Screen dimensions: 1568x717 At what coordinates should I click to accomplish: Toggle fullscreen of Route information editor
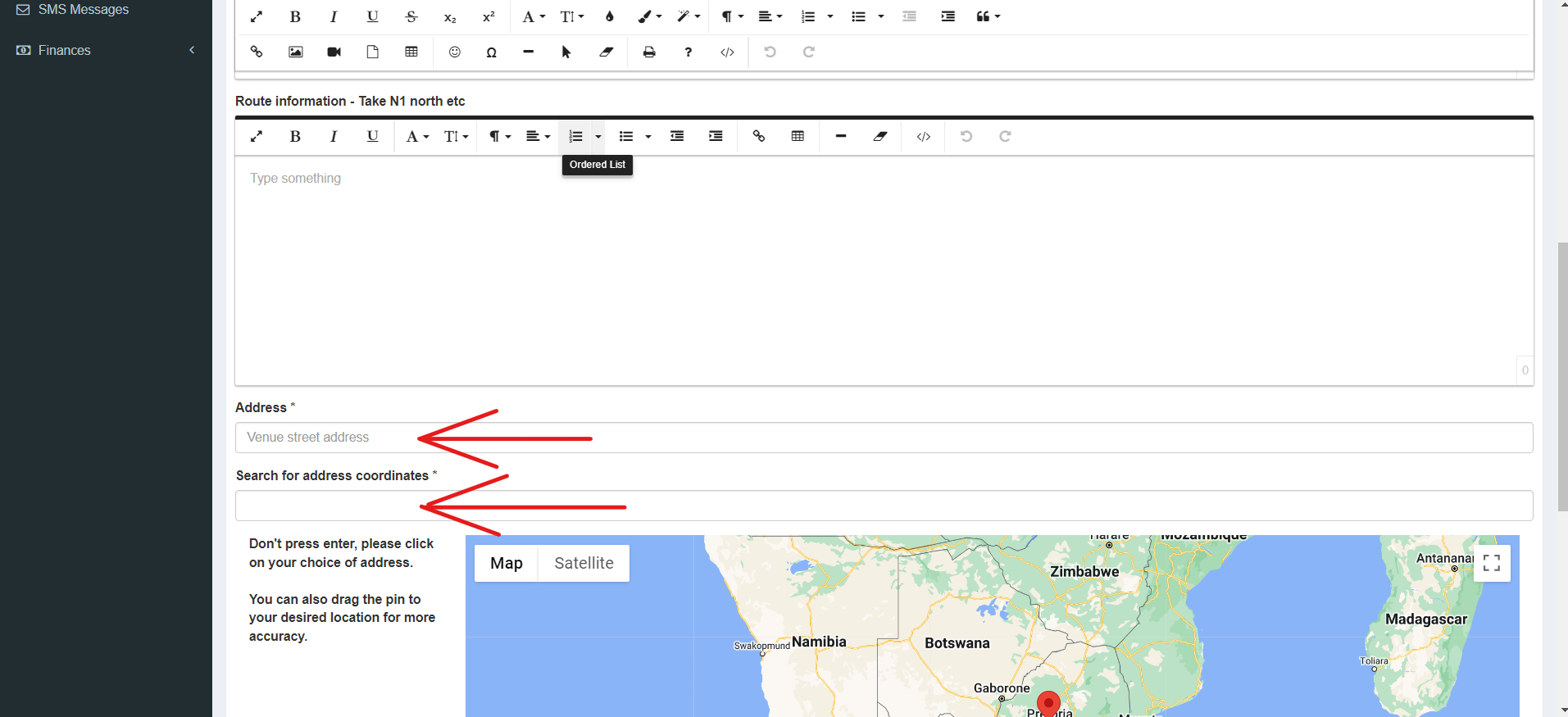(257, 136)
